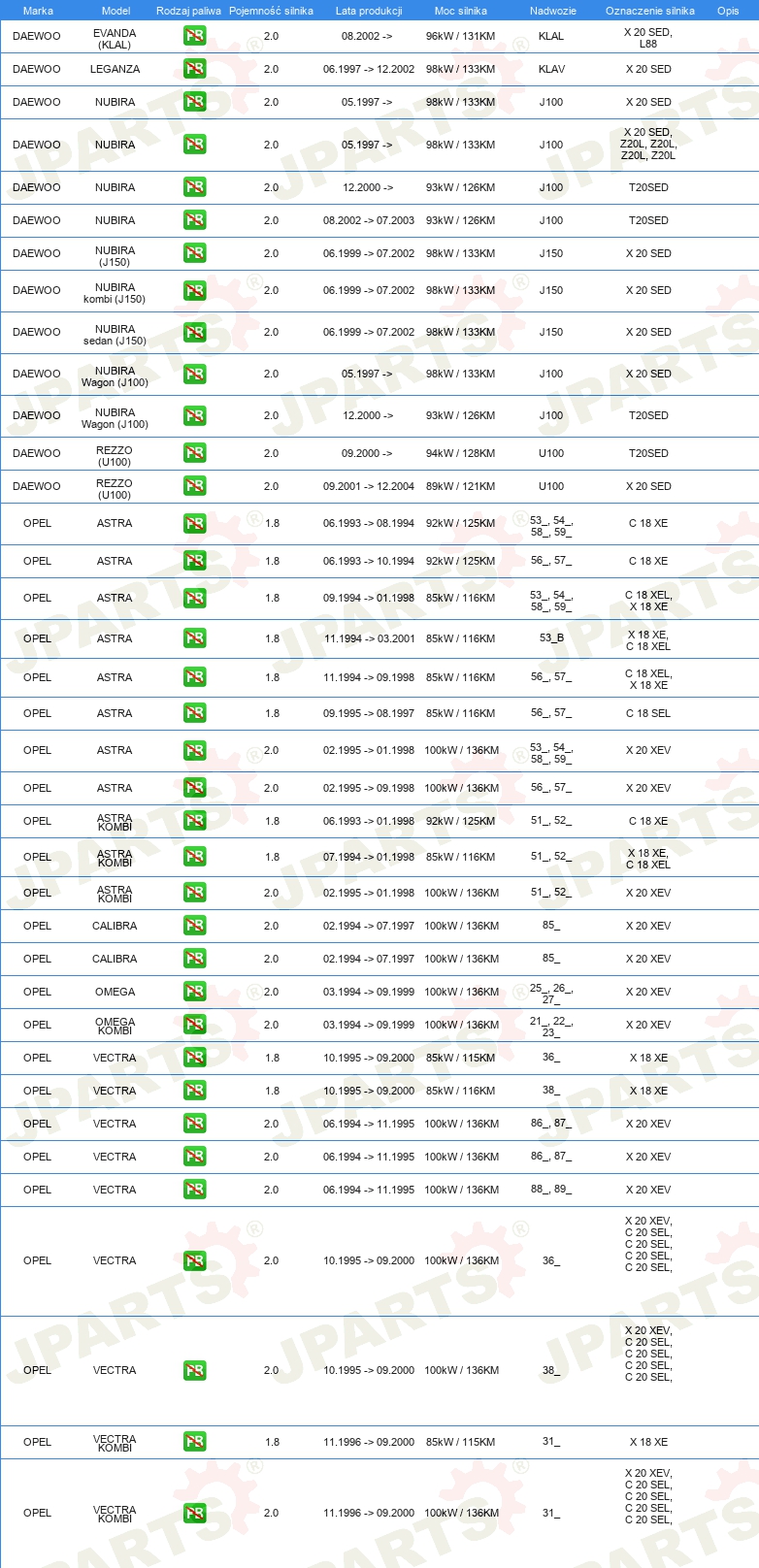Click the Marka column header
The width and height of the screenshot is (759, 1568).
(38, 11)
